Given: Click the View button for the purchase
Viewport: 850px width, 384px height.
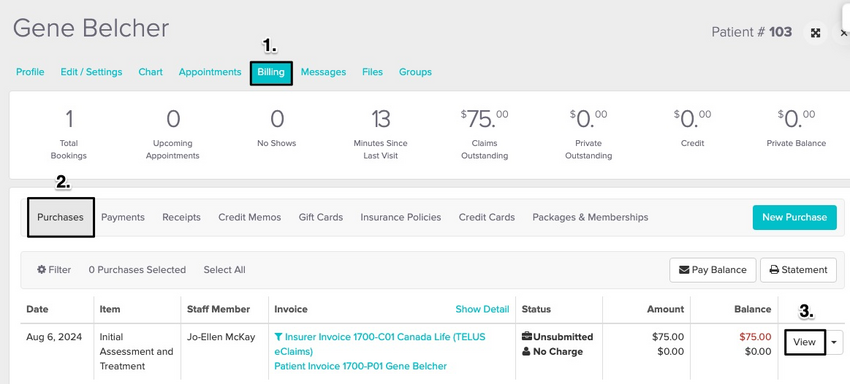Looking at the screenshot, I should tap(804, 342).
